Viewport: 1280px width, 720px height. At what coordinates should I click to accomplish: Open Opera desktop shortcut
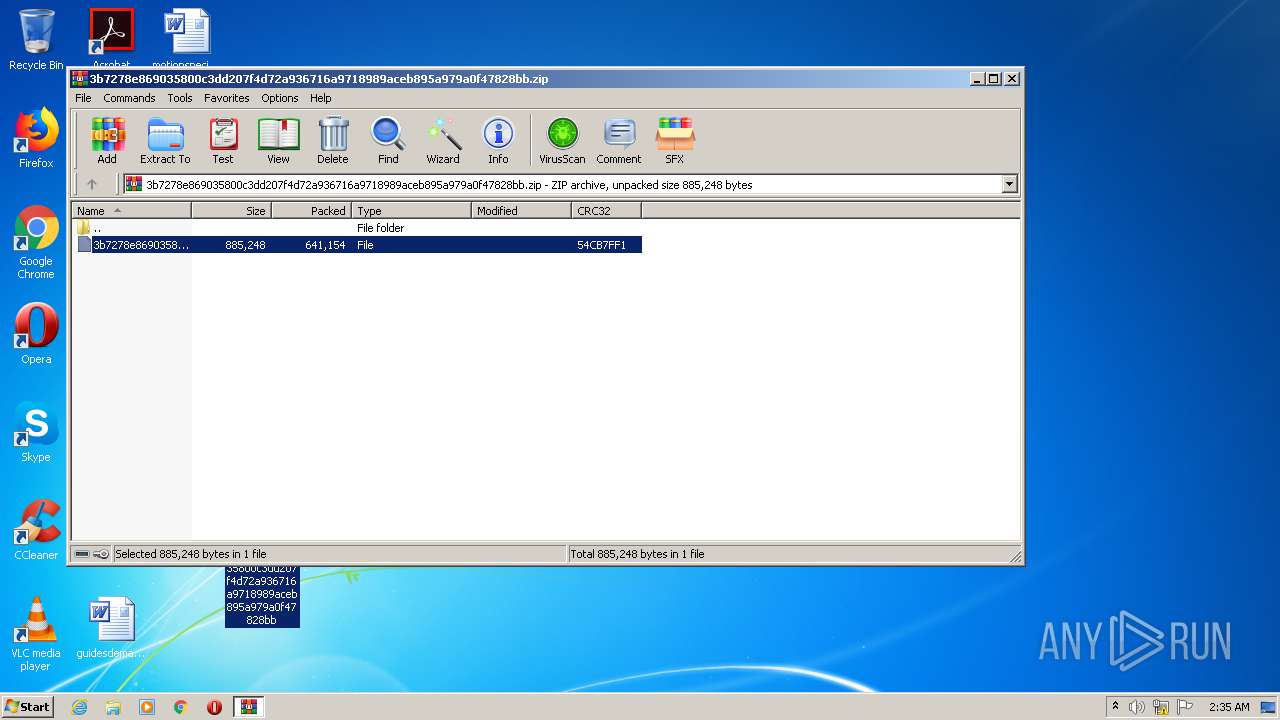(x=36, y=334)
